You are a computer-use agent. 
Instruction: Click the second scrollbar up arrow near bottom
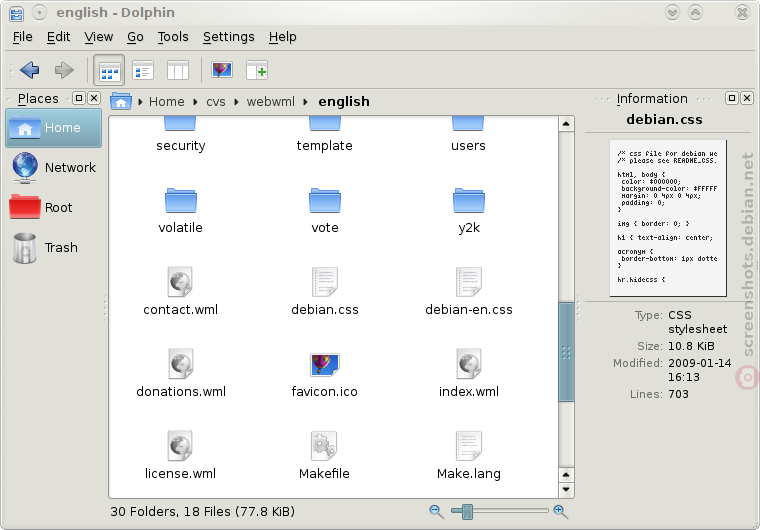[x=566, y=474]
